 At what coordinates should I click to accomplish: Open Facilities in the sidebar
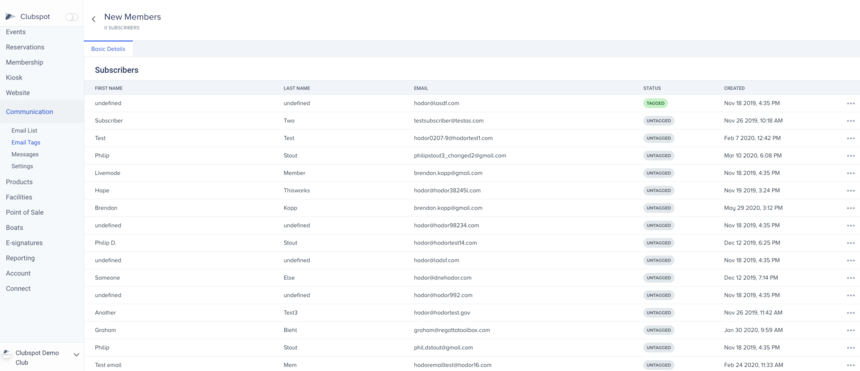(19, 197)
